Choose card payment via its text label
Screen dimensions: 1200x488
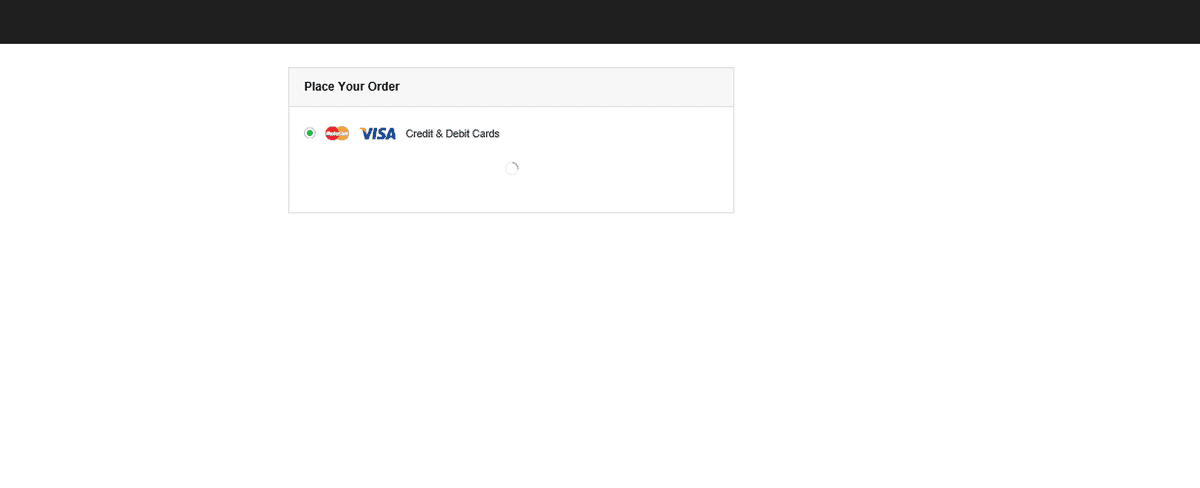tap(452, 134)
